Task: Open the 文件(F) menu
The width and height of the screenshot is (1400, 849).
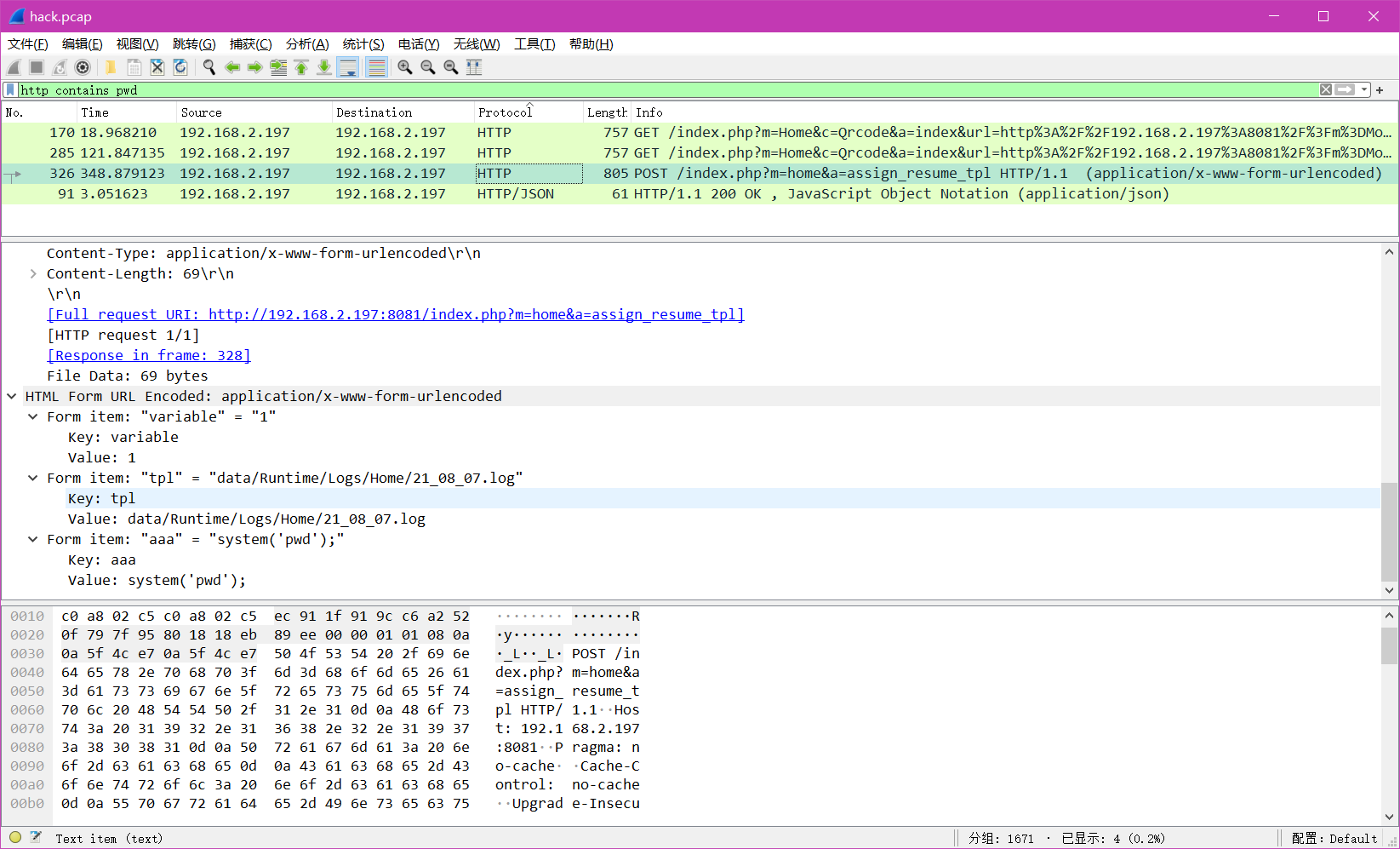Action: (x=28, y=44)
